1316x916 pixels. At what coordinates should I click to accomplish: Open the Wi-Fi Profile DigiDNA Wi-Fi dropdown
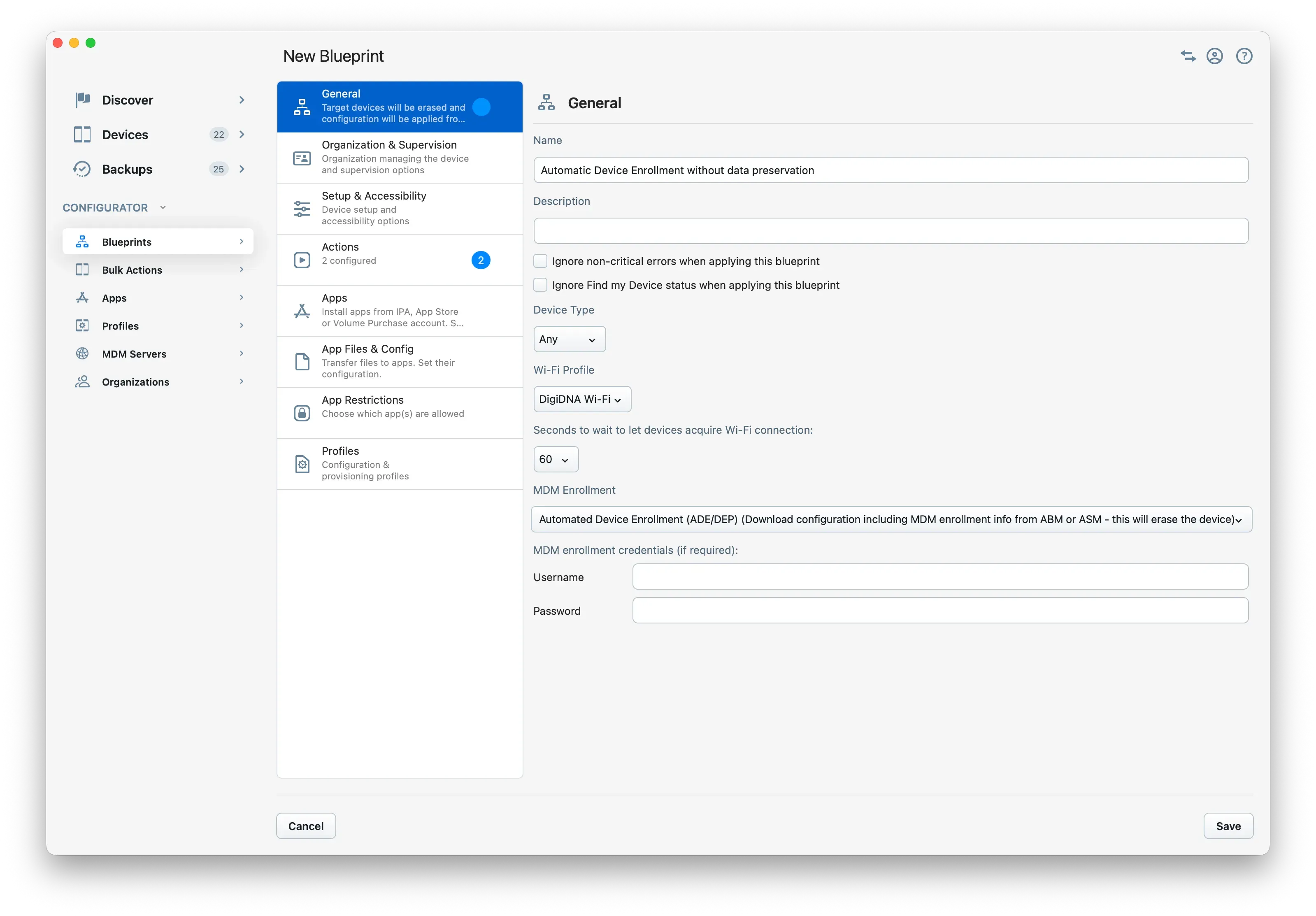click(x=582, y=399)
